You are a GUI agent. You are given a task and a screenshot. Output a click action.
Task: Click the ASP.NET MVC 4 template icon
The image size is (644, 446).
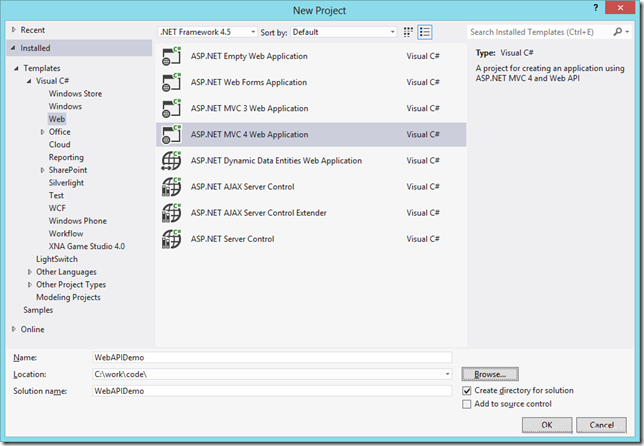tap(171, 135)
